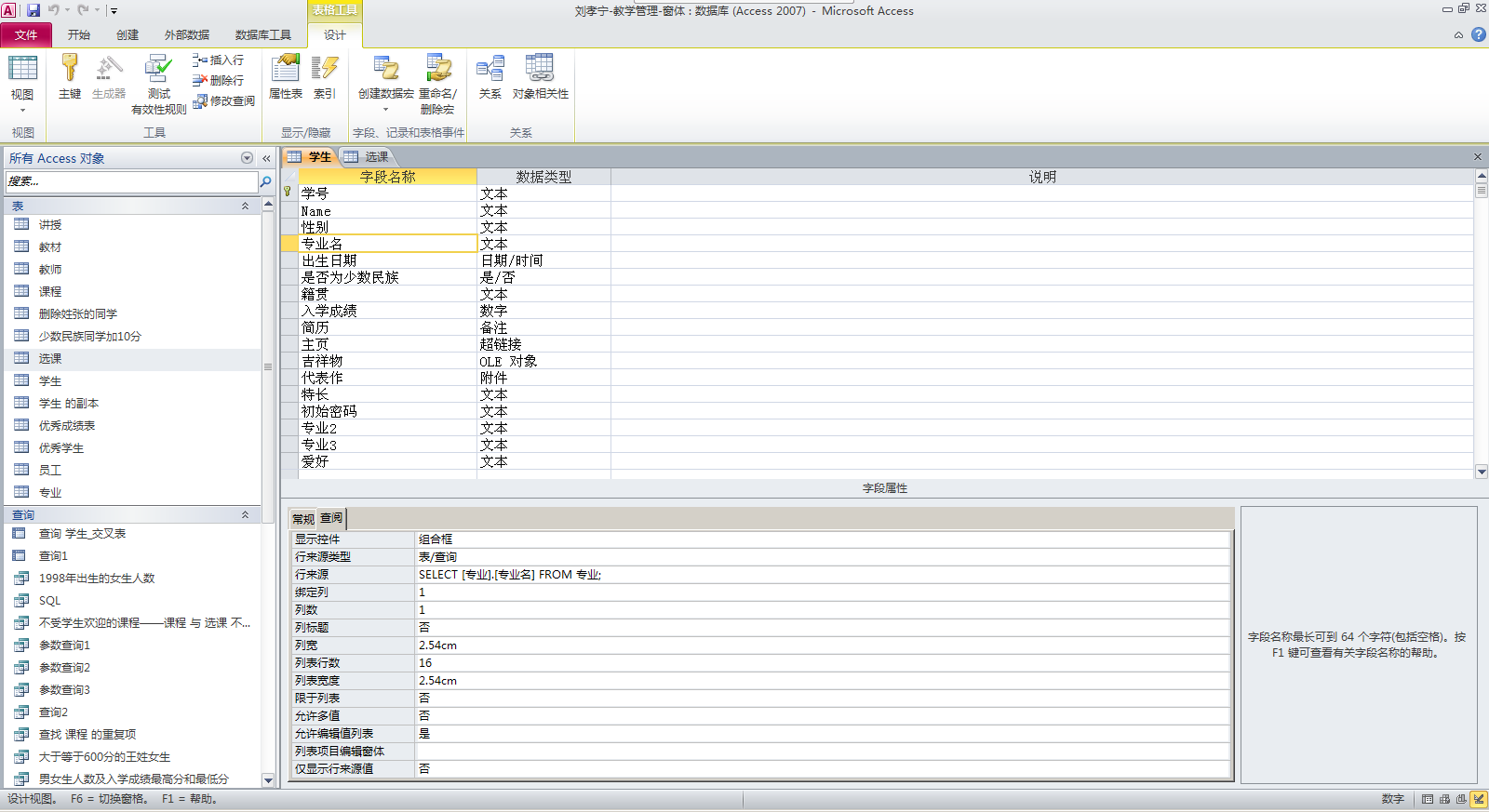This screenshot has width=1489, height=812.
Task: Open the 文件 (File) menu tab
Action: (26, 35)
